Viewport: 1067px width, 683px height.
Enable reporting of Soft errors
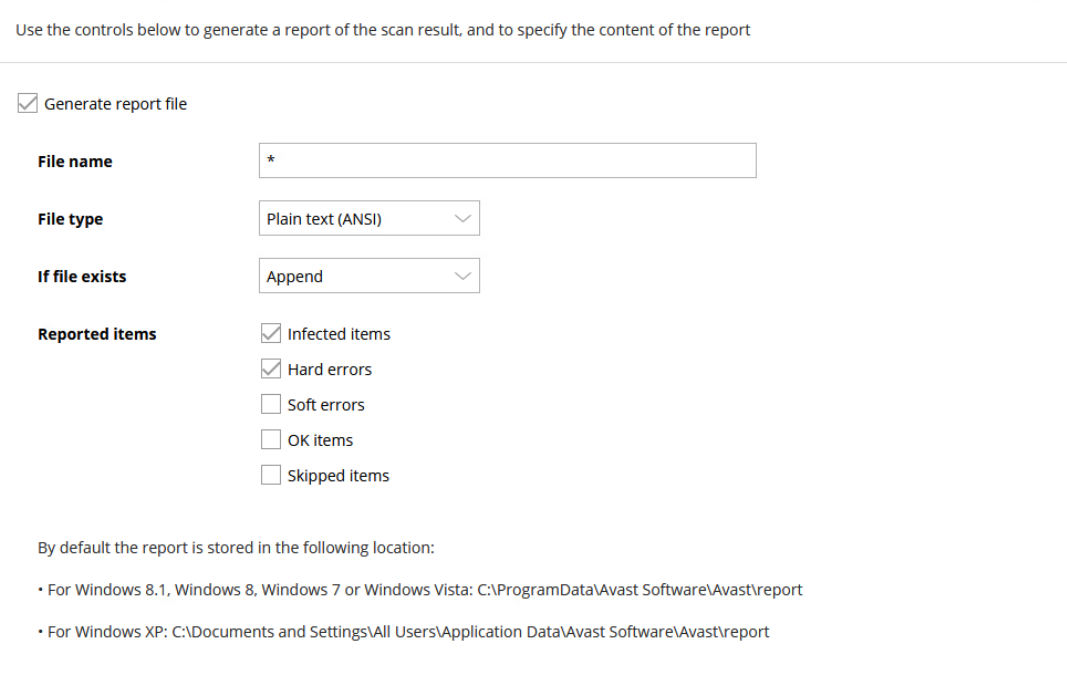270,404
